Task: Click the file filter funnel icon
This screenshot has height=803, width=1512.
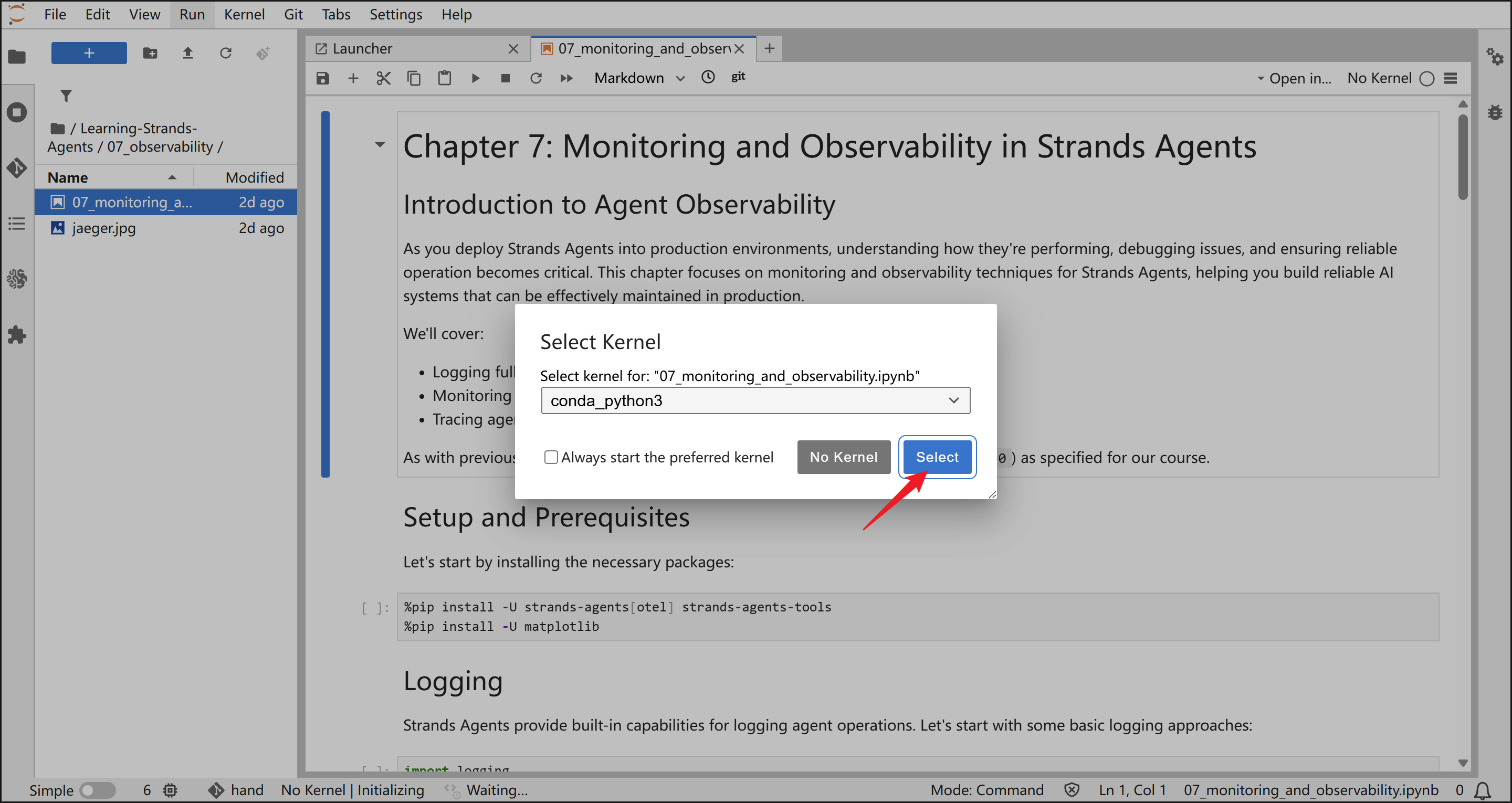Action: 66,95
